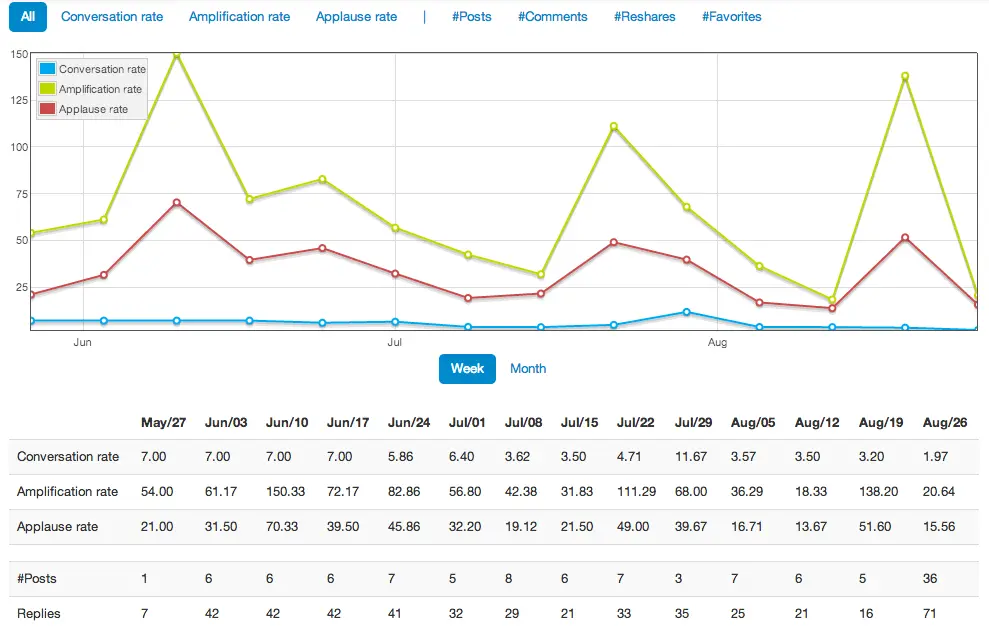989x627 pixels.
Task: Click the Replies row label
Action: point(39,613)
